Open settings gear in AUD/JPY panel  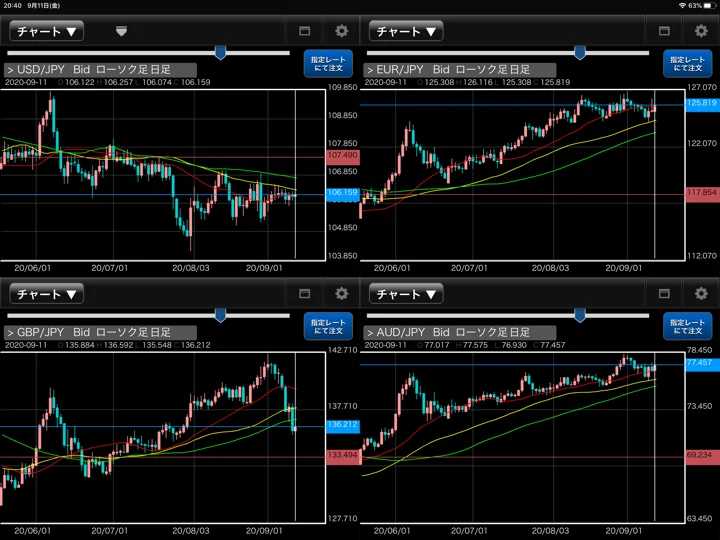[701, 293]
